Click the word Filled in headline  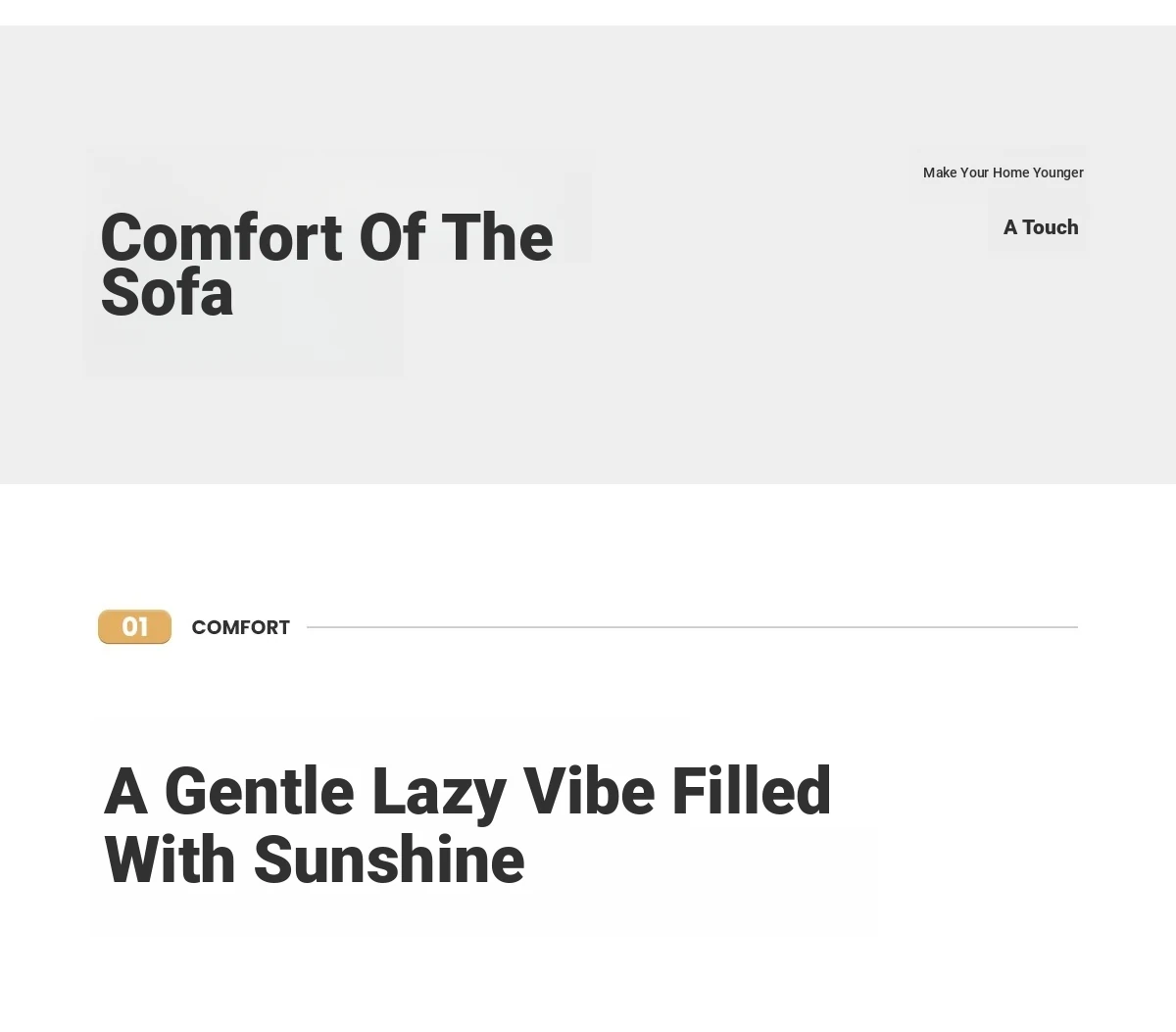(x=752, y=792)
